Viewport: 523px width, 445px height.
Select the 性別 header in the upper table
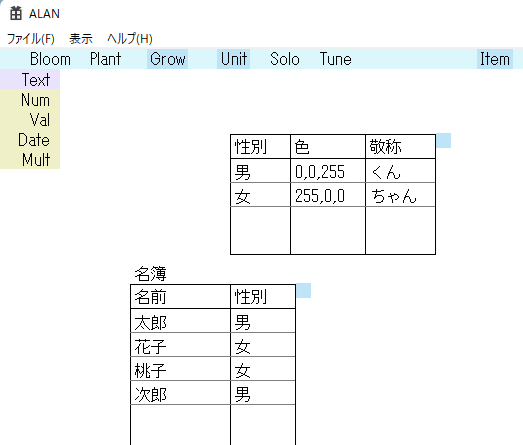coord(260,146)
